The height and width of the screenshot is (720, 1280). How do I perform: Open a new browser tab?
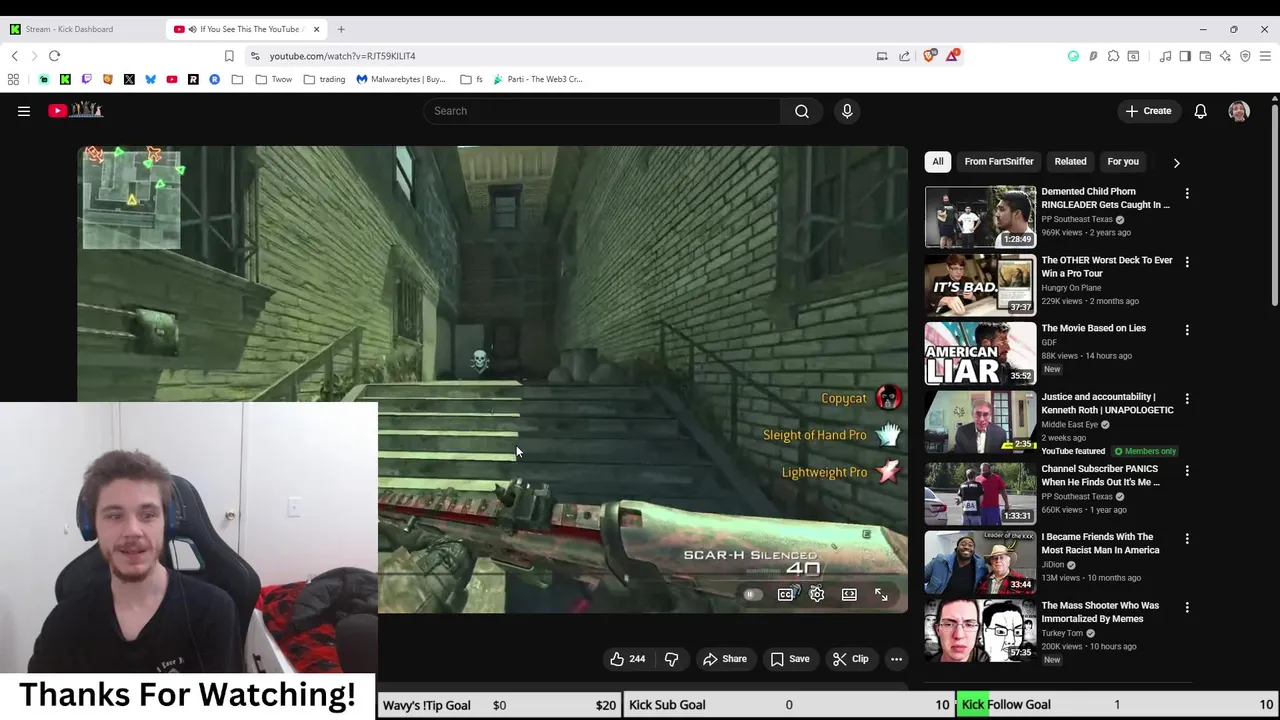click(x=341, y=29)
